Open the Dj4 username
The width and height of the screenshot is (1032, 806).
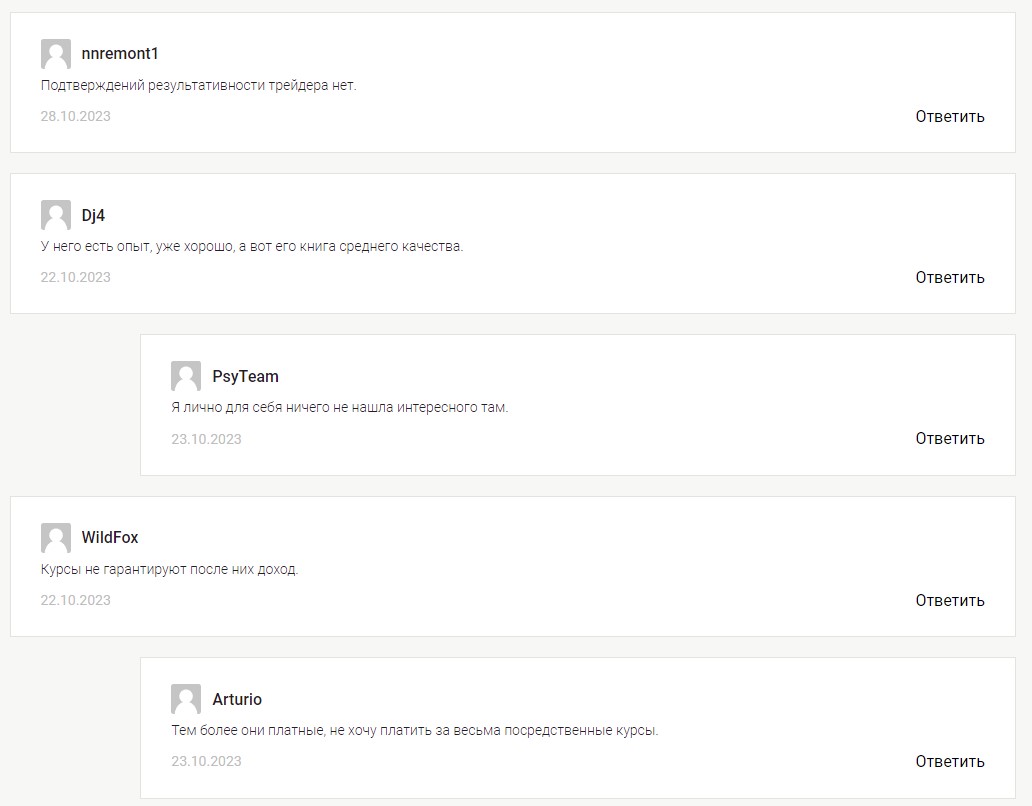pos(93,215)
